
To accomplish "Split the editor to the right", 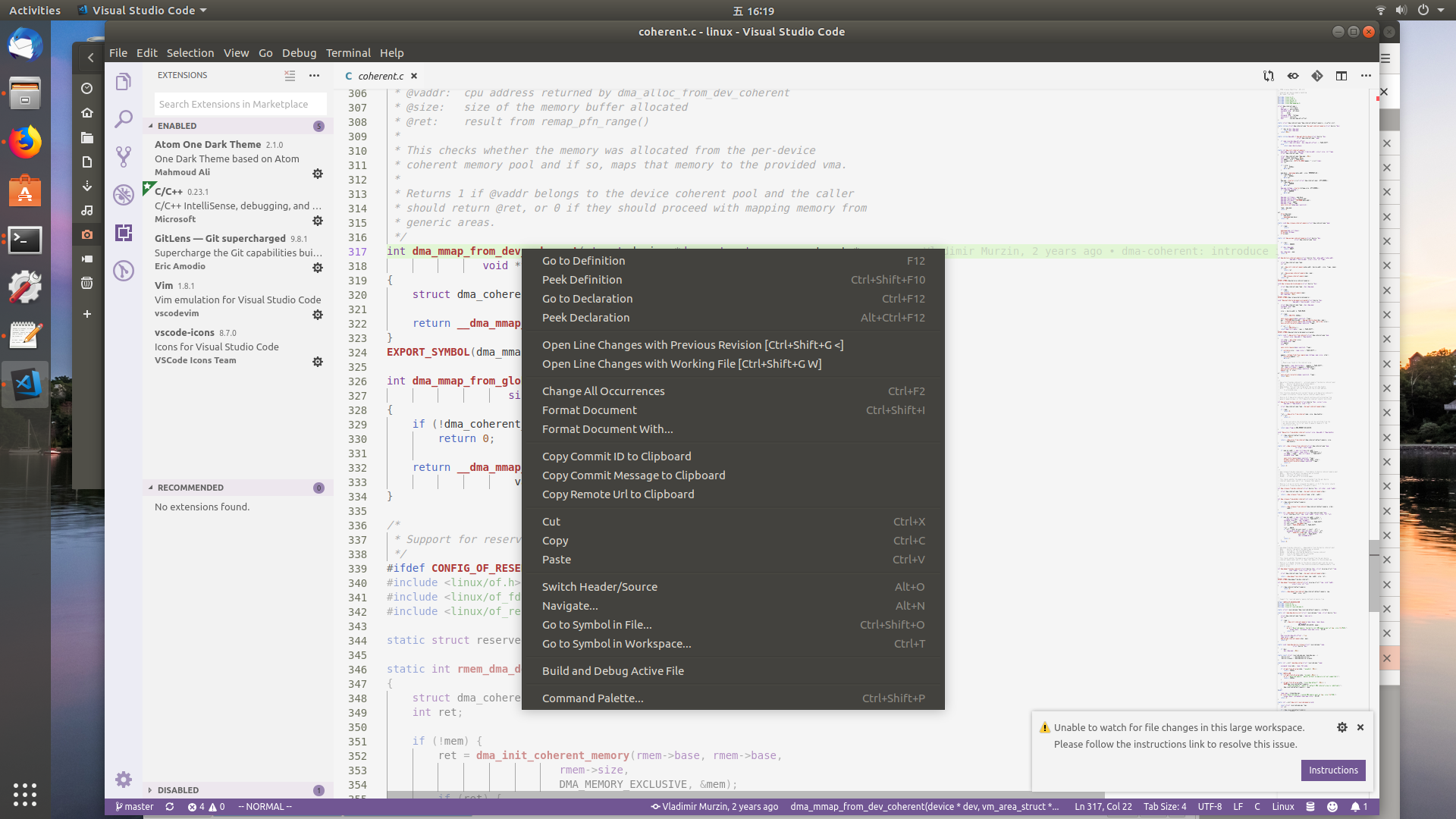I will pos(1341,76).
